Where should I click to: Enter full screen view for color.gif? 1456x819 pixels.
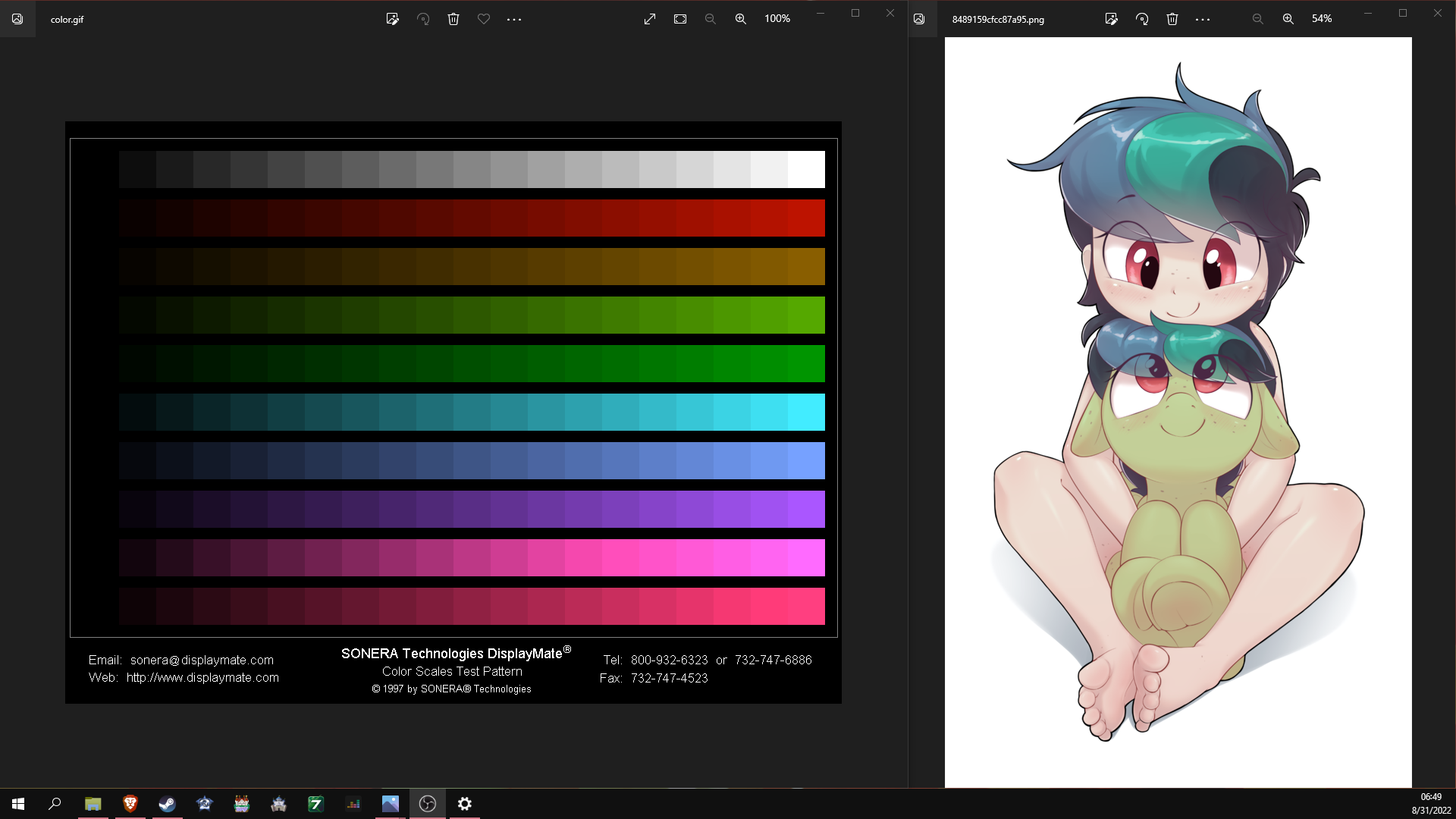pos(650,19)
